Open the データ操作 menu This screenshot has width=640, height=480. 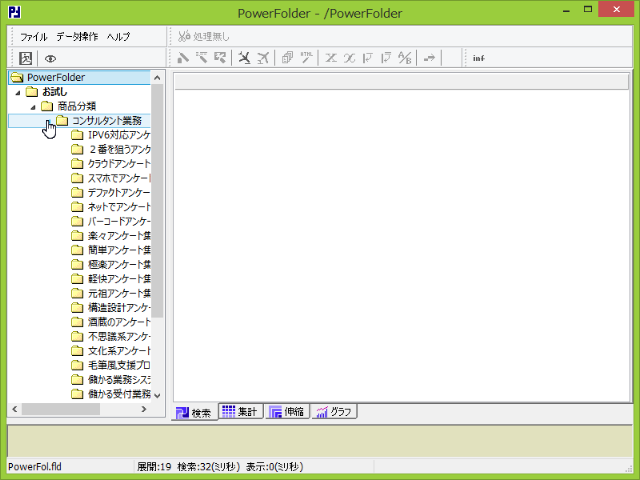77,37
